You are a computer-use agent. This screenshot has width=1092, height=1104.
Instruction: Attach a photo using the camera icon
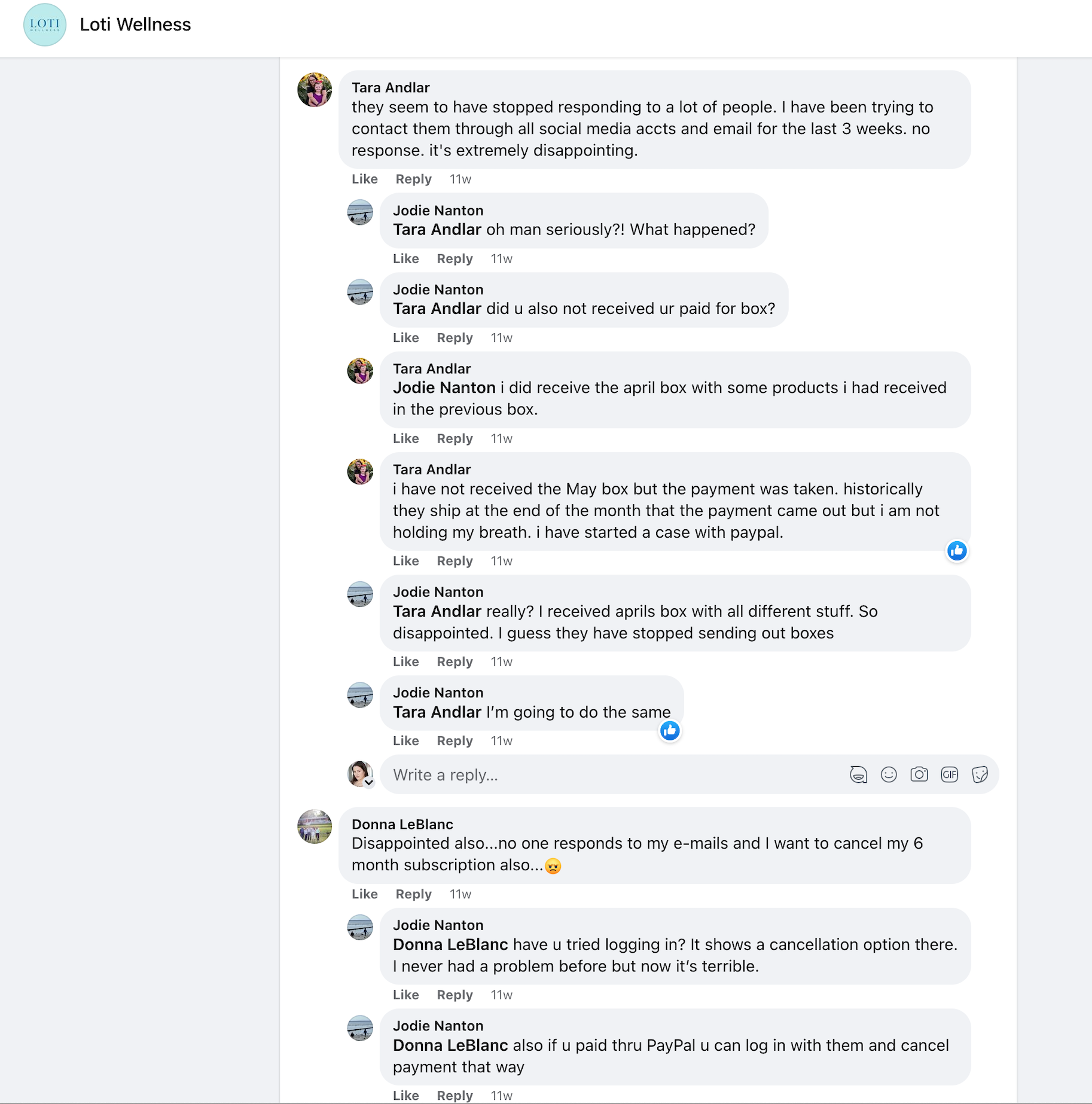point(919,775)
